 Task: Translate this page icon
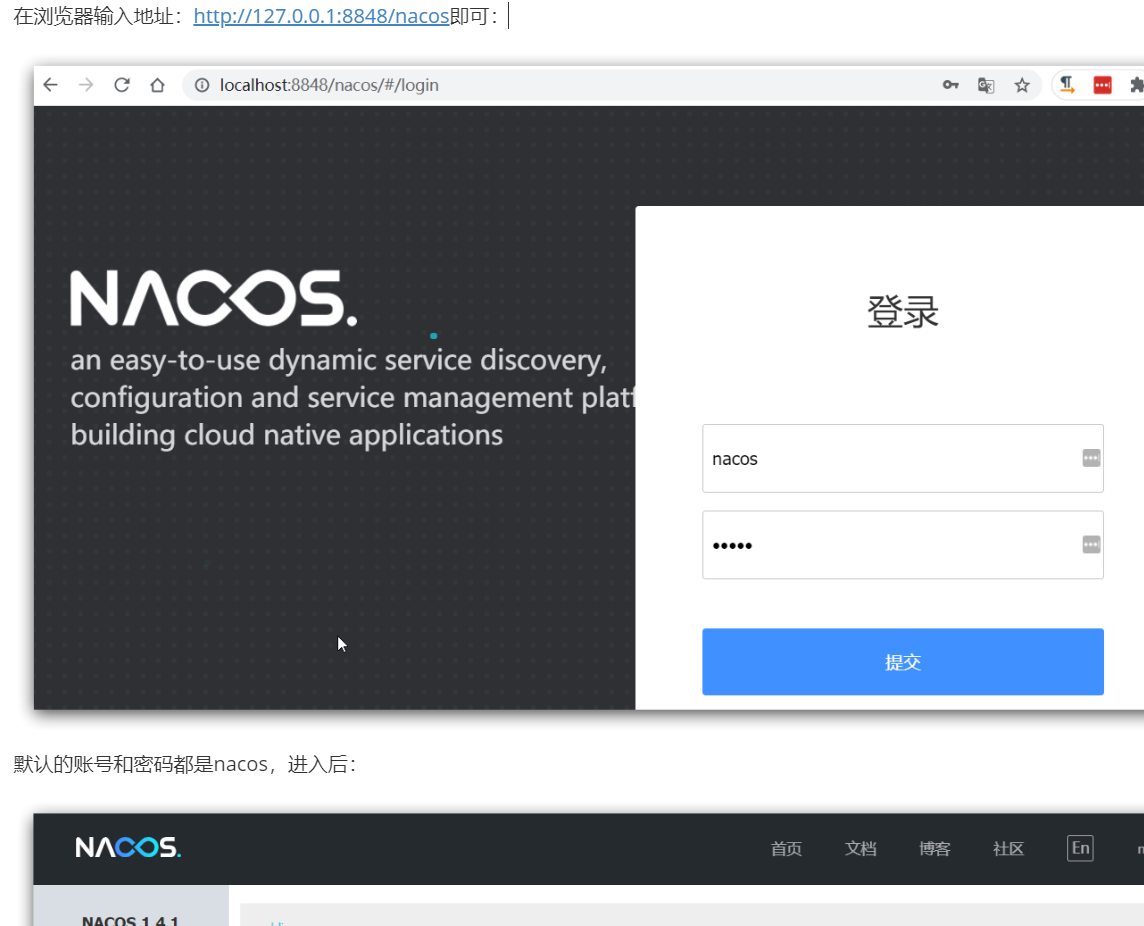pos(986,85)
